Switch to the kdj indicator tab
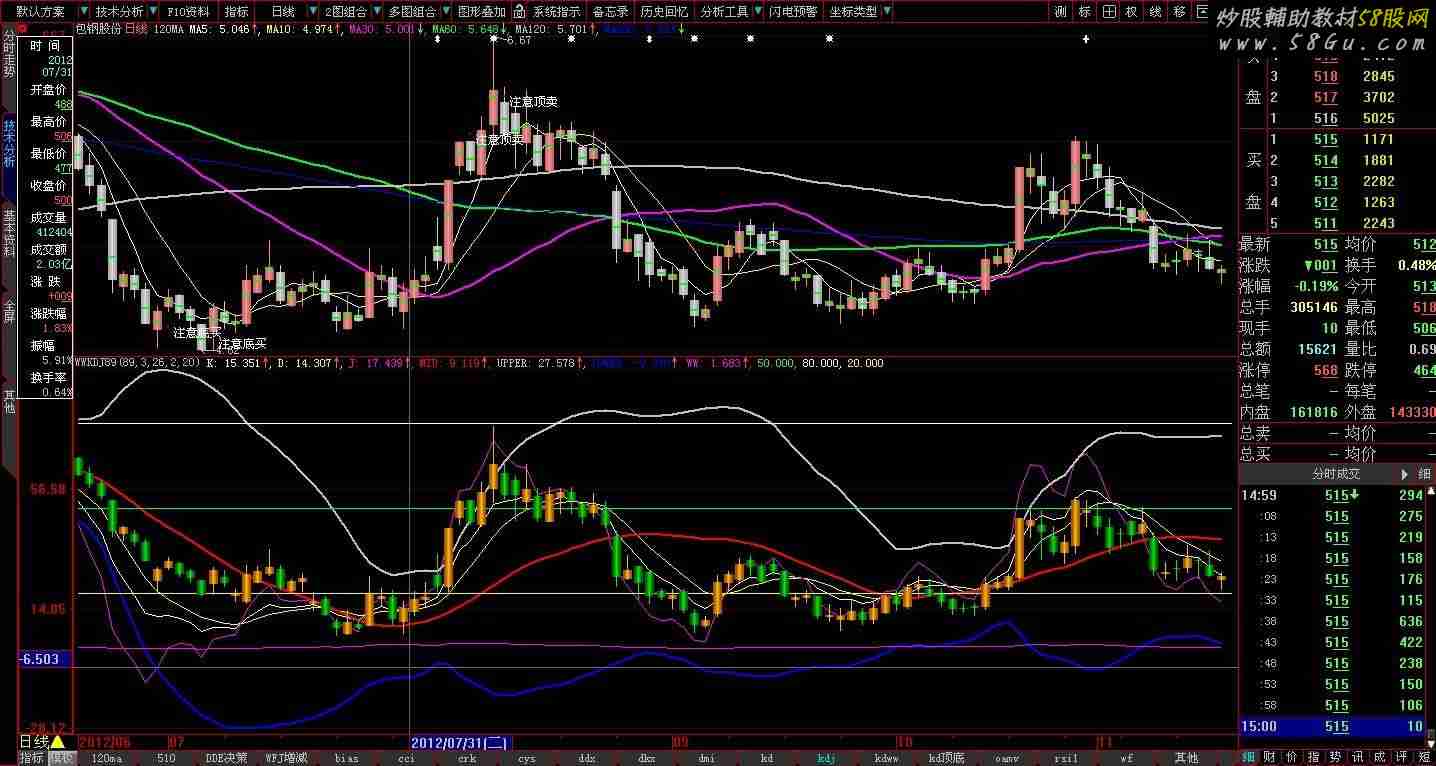 click(827, 758)
